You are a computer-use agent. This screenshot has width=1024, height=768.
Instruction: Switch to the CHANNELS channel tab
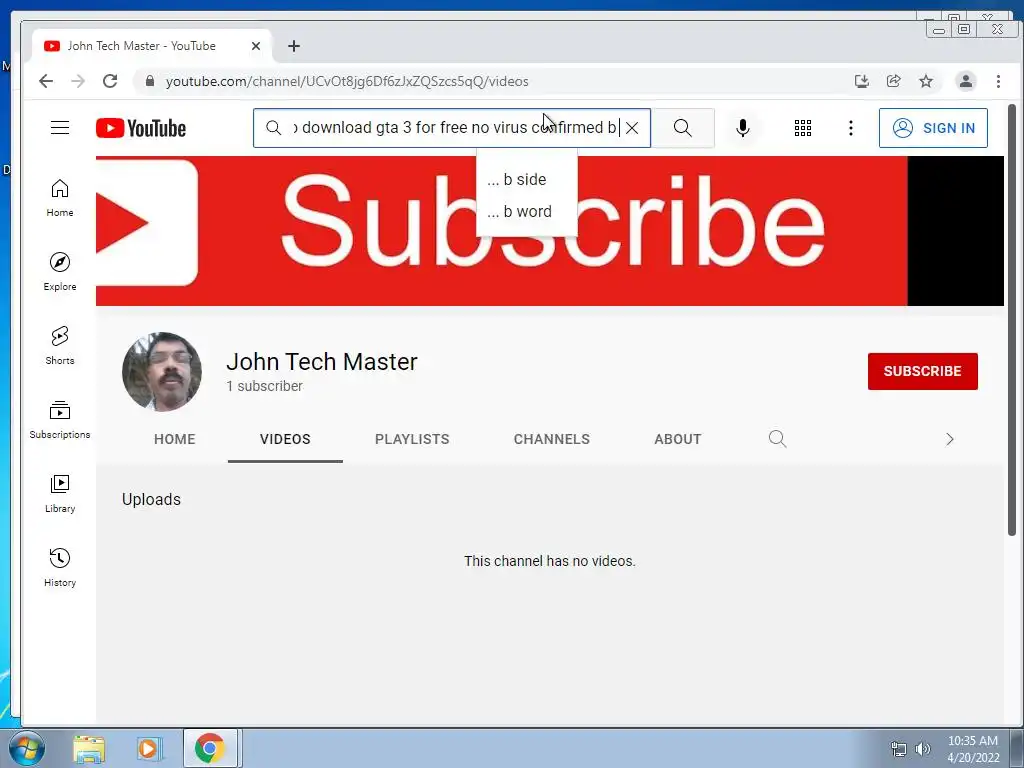tap(551, 439)
